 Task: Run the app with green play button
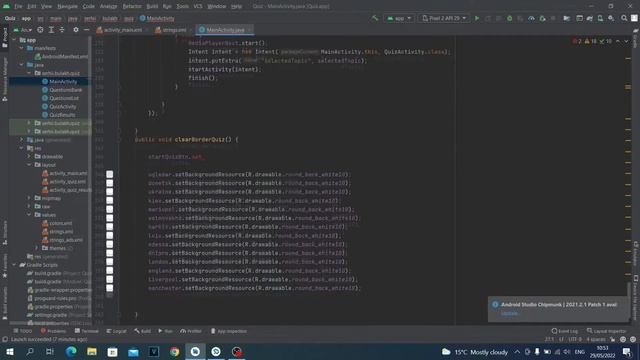pos(477,18)
